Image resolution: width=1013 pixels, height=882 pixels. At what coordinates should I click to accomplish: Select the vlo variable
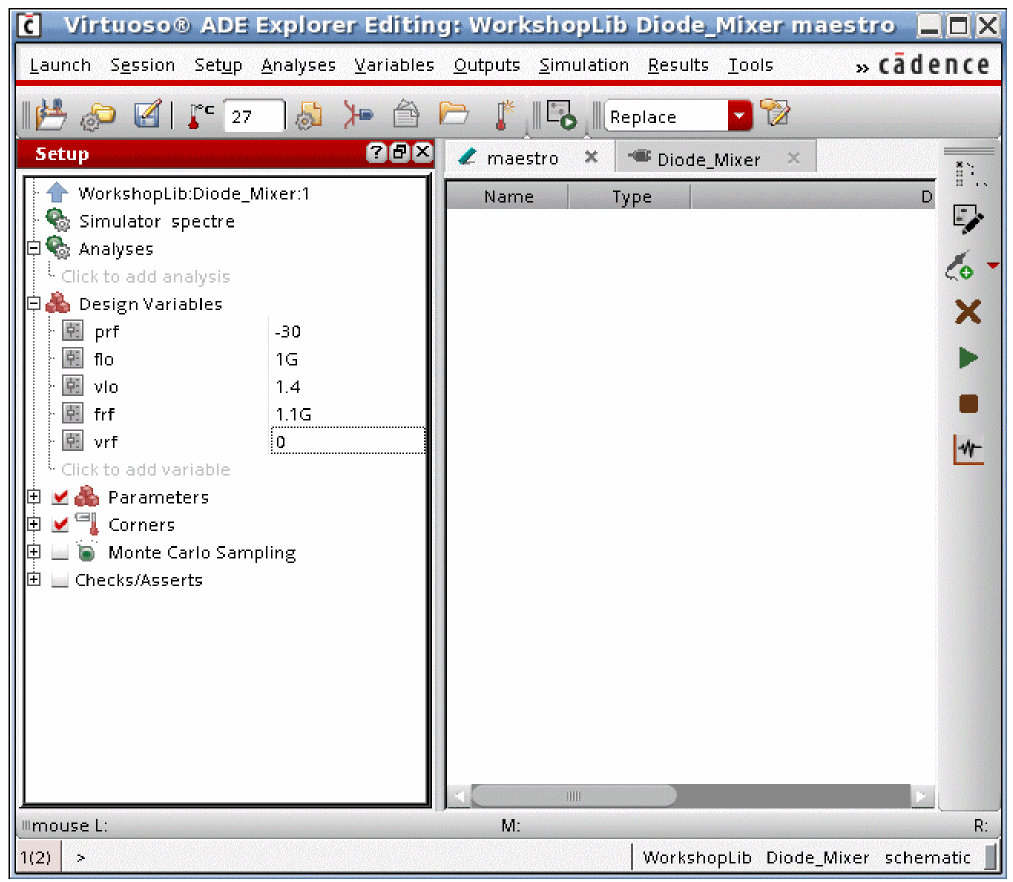point(105,387)
